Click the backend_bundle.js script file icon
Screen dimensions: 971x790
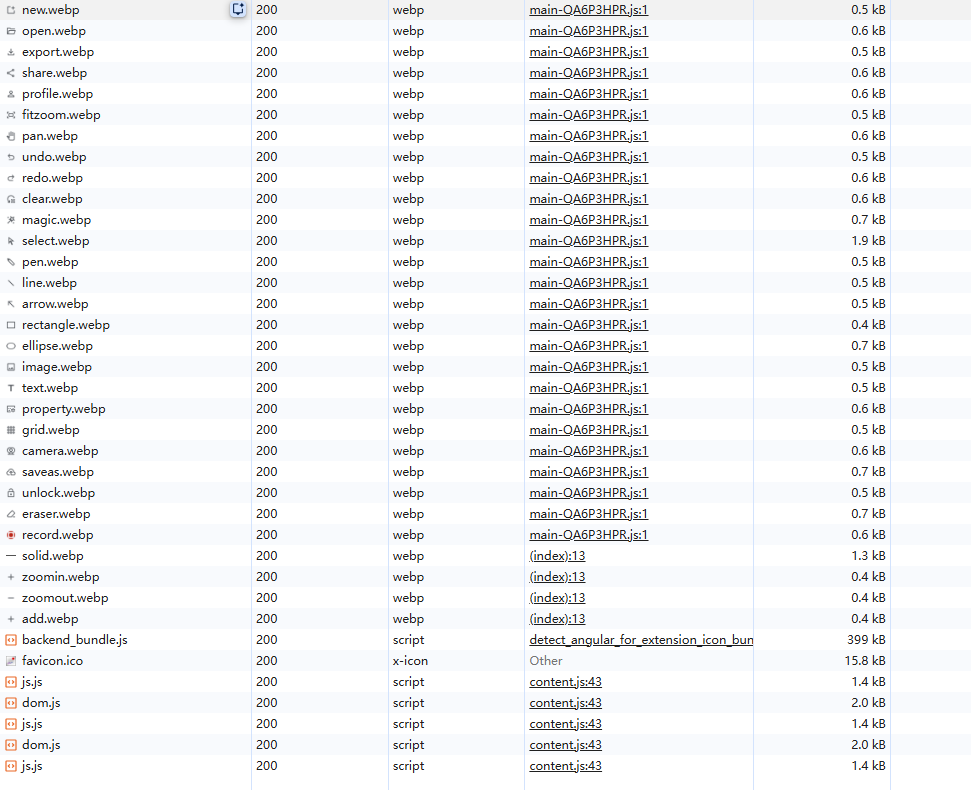point(11,640)
